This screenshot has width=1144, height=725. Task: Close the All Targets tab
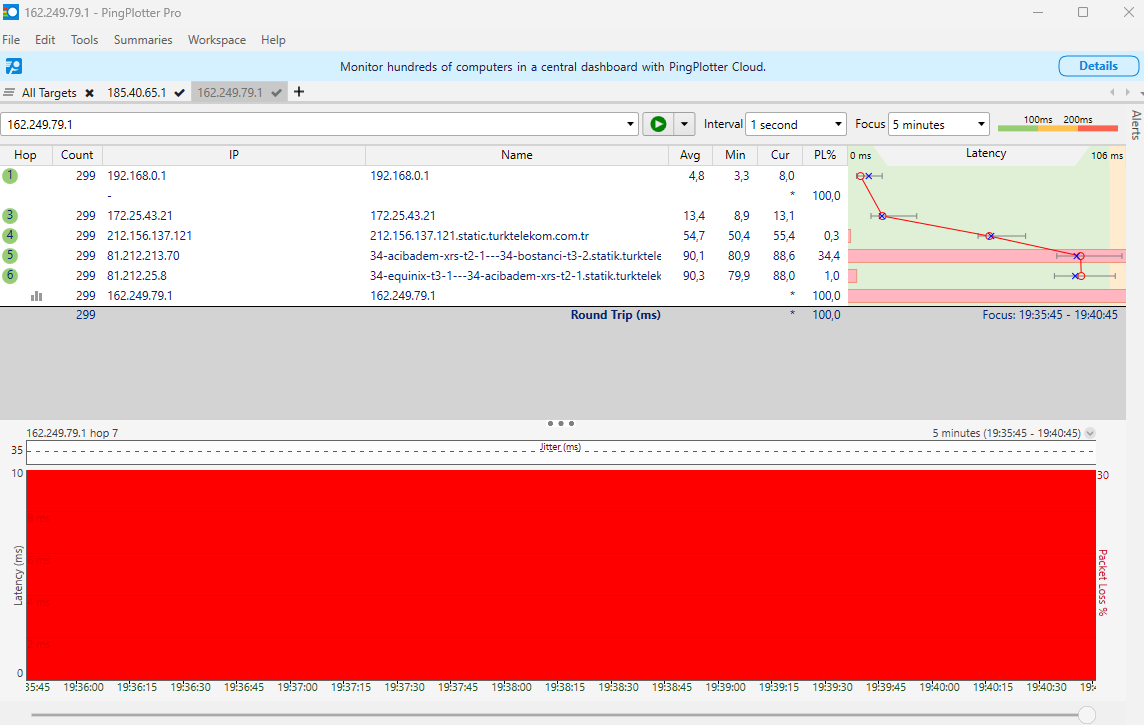click(x=89, y=93)
